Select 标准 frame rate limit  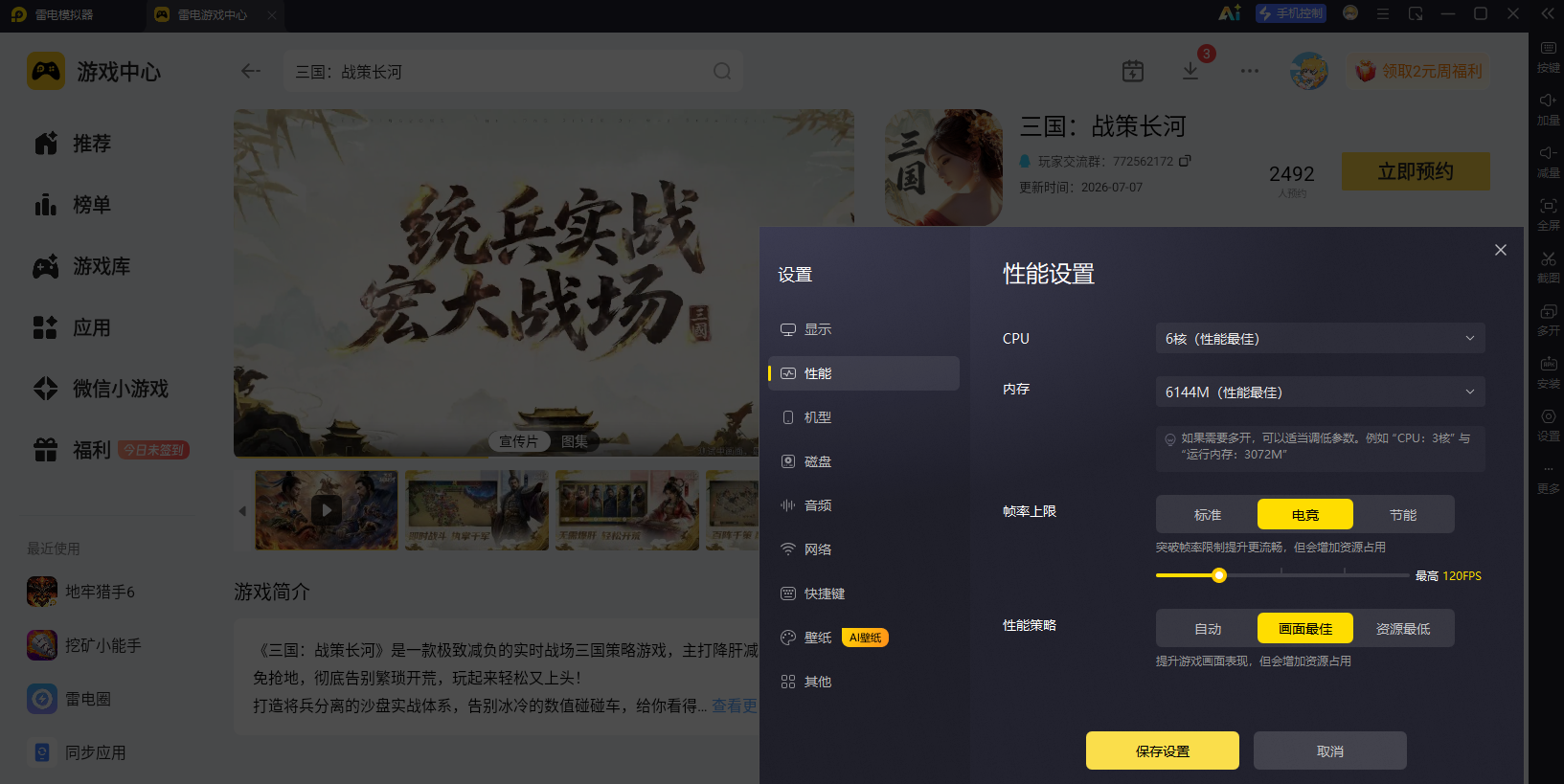1208,515
